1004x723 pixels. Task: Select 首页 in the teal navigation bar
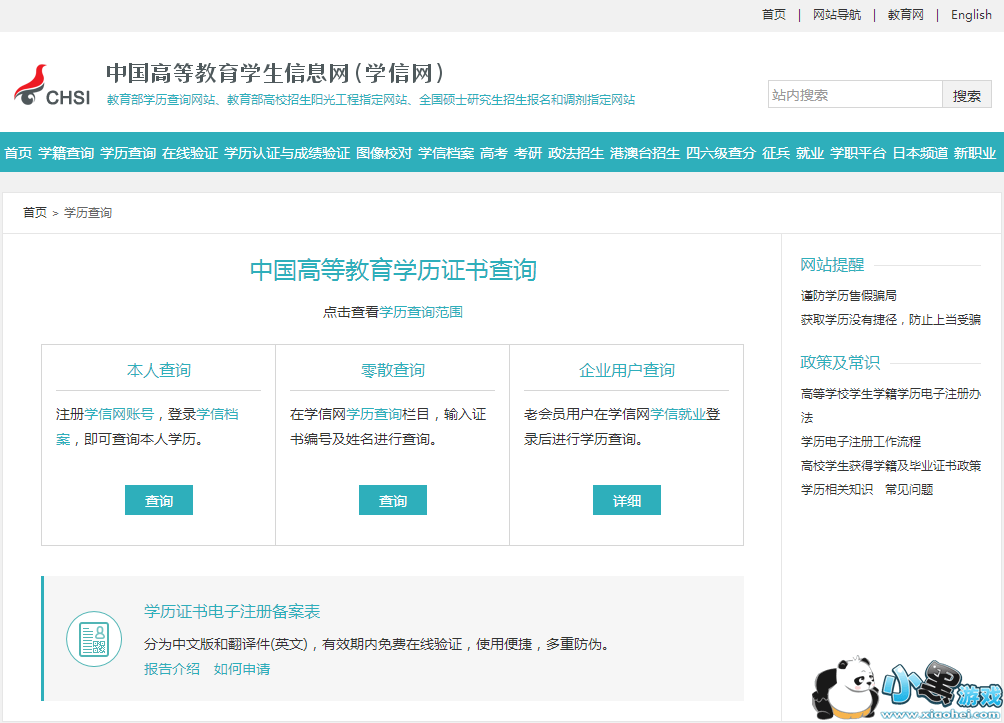point(18,153)
